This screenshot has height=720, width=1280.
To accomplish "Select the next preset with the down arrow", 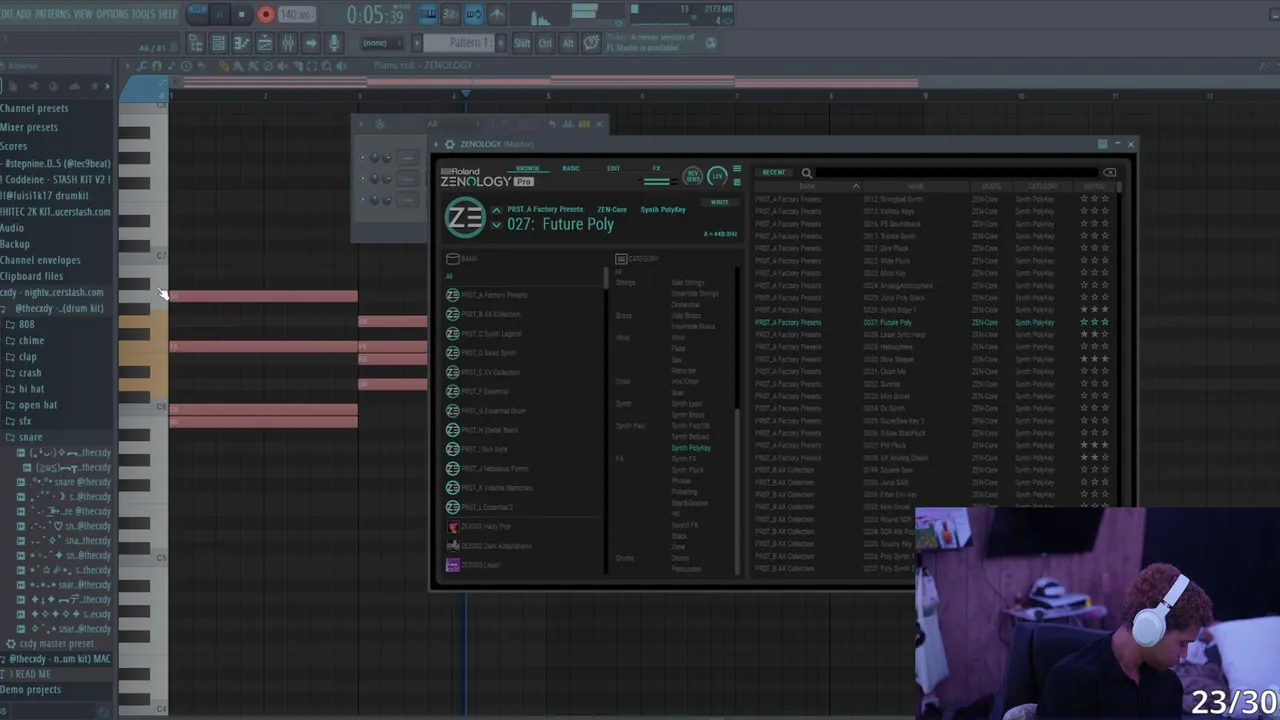I will coord(496,224).
